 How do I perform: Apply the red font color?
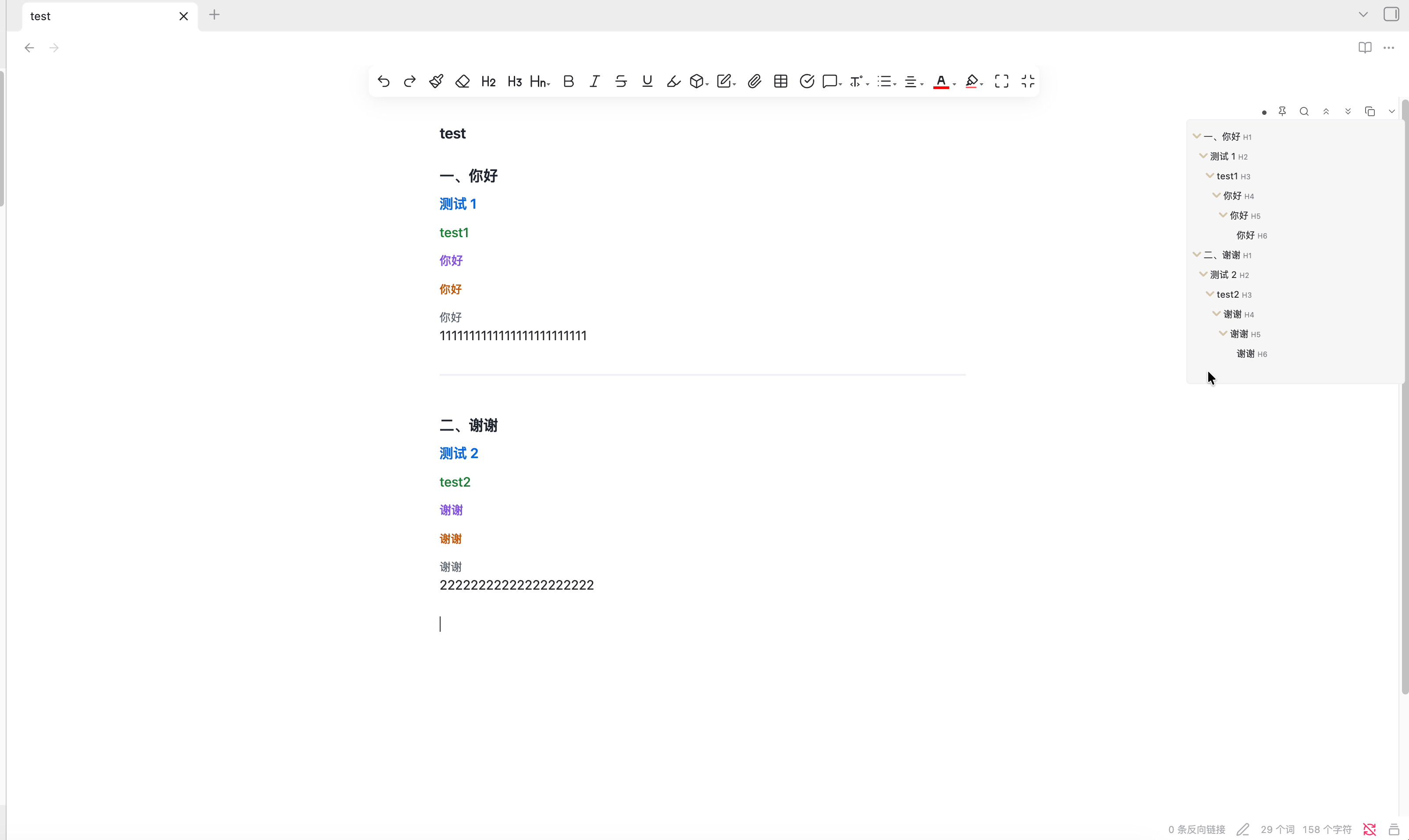[x=940, y=82]
